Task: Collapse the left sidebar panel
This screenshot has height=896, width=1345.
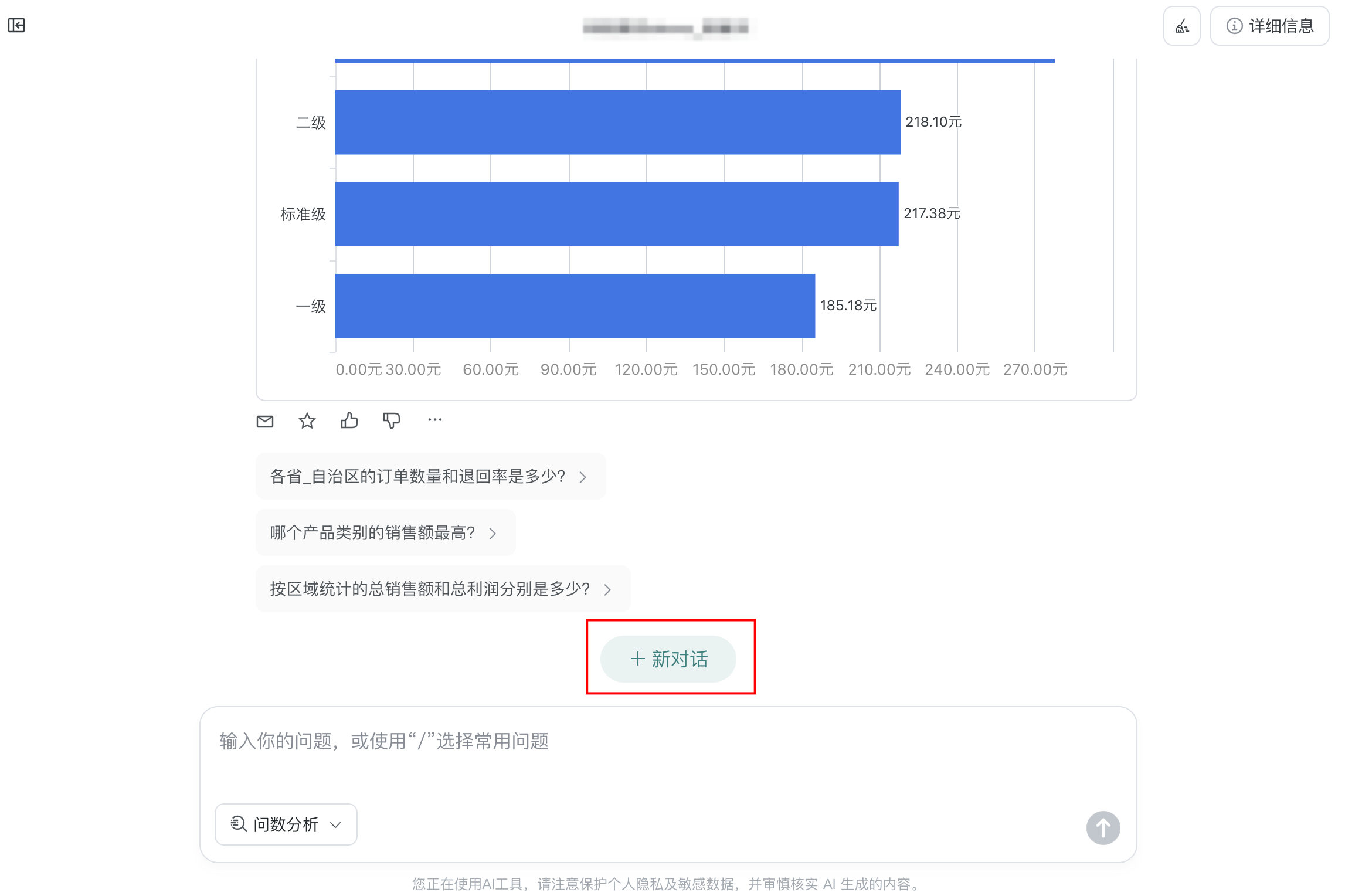Action: point(16,26)
